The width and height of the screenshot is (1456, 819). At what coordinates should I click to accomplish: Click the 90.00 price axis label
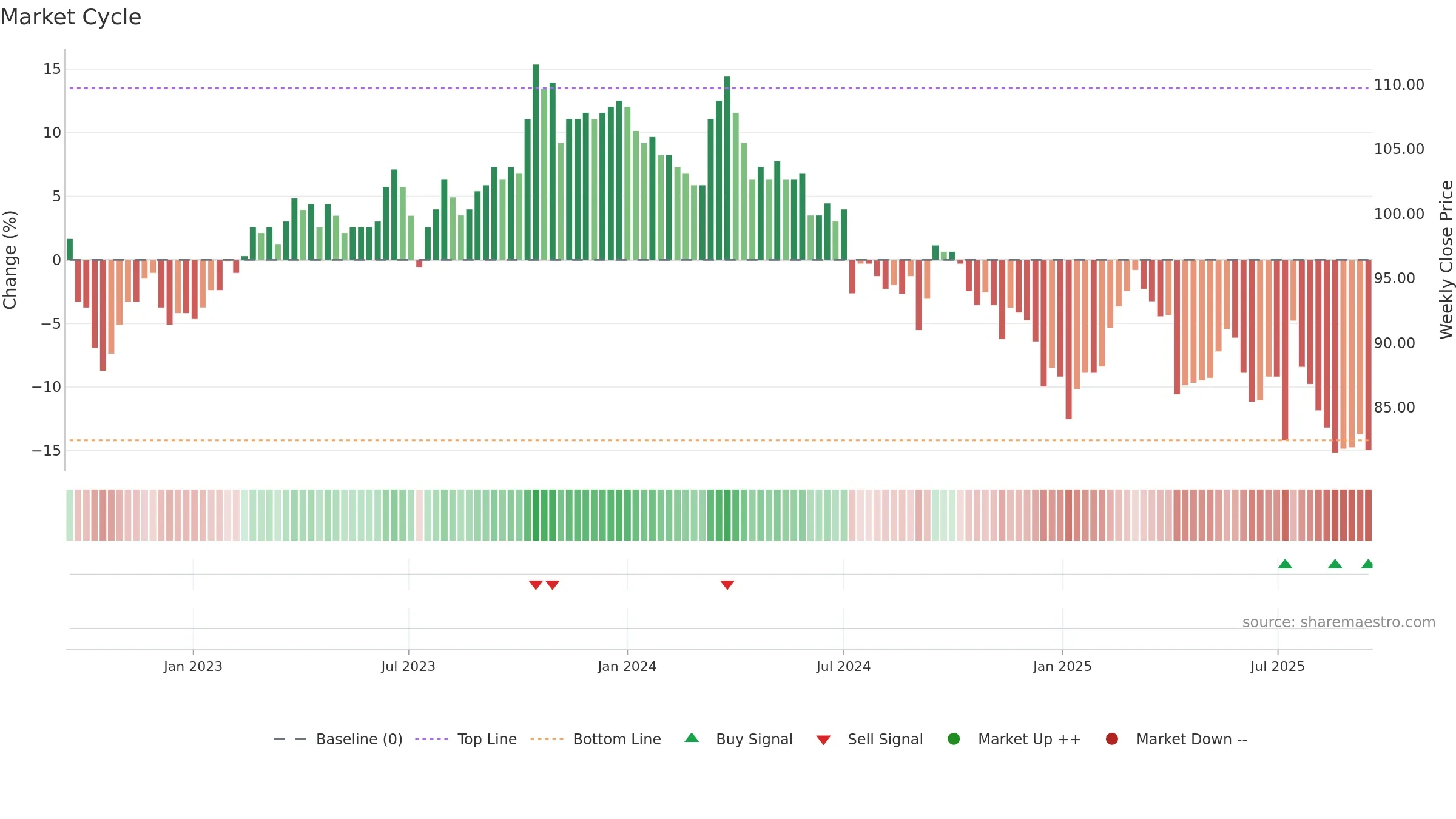(1395, 343)
